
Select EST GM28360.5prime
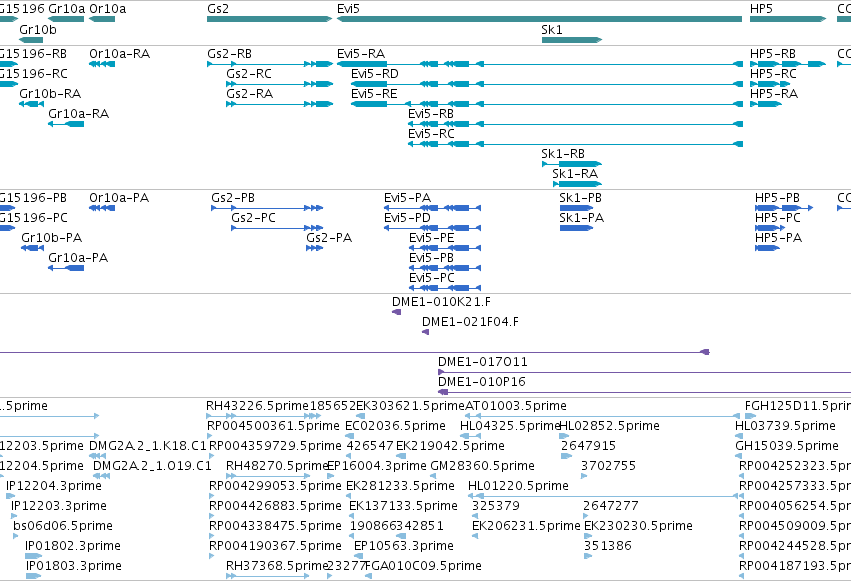coord(434,476)
